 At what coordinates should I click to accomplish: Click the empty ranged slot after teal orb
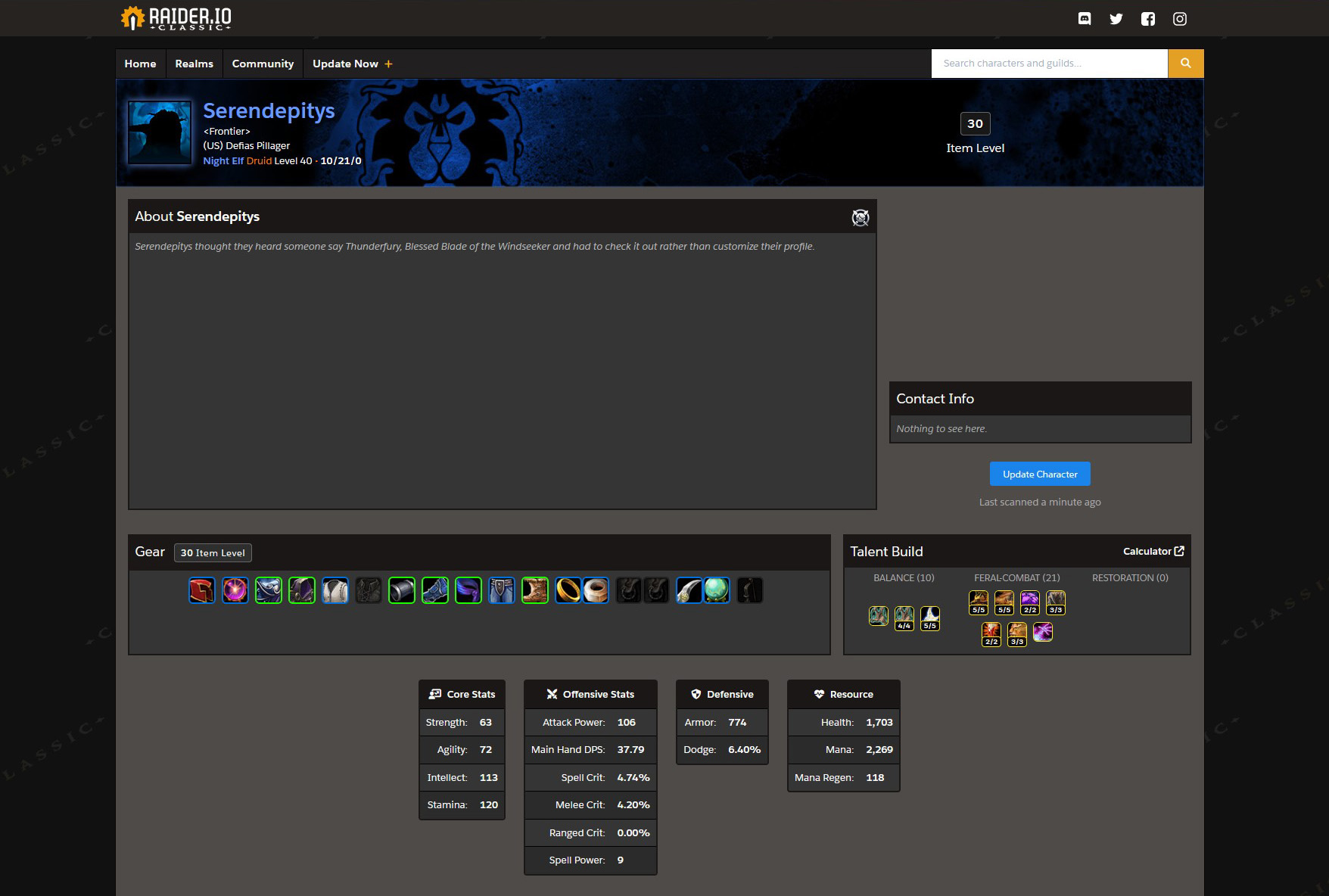coord(750,590)
